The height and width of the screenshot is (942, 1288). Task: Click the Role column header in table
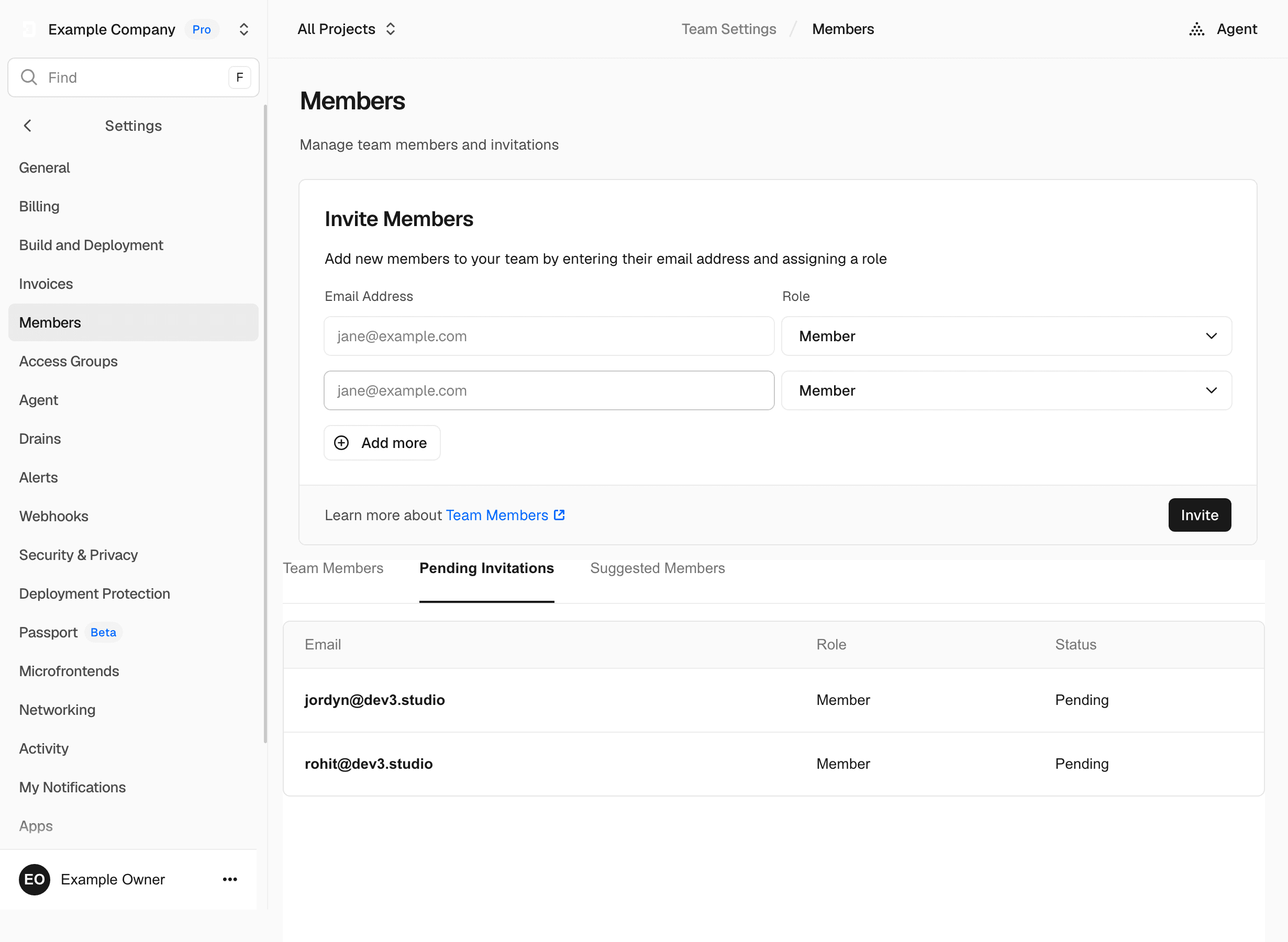831,644
